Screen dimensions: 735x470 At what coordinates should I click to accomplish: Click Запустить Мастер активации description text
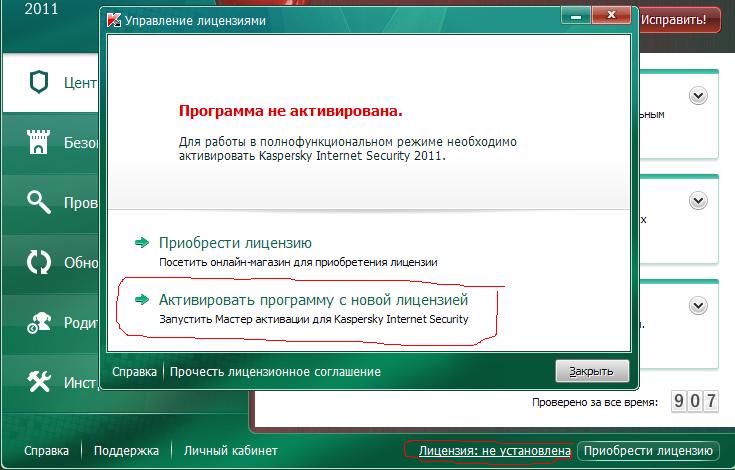click(314, 320)
